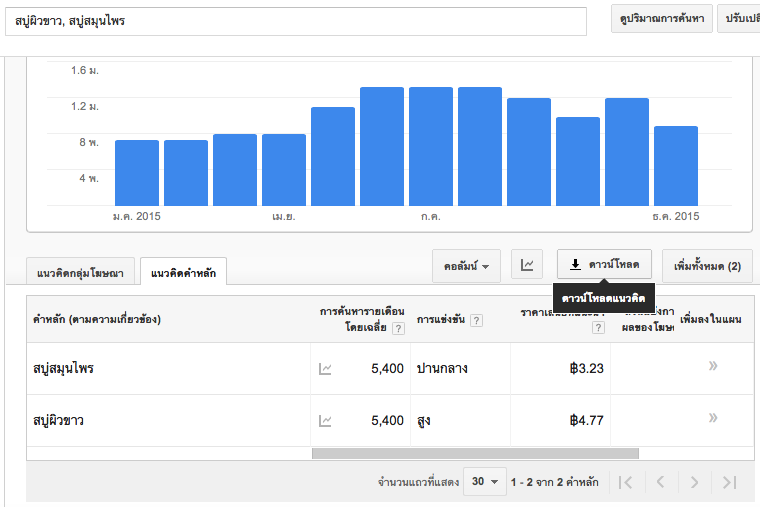760x507 pixels.
Task: Open rows-per-page dropdown showing 30
Action: (485, 482)
